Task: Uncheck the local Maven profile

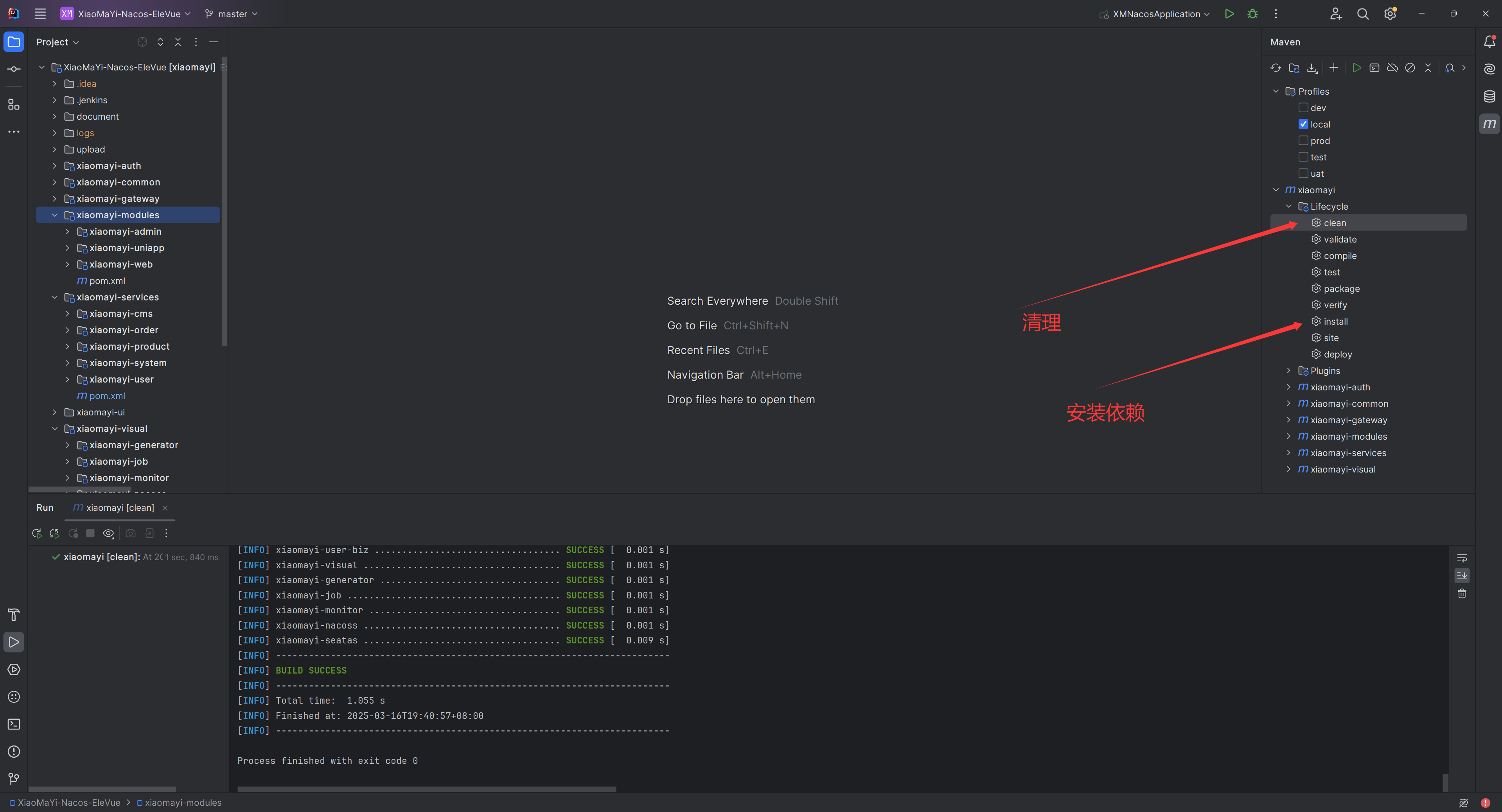Action: coord(1303,124)
